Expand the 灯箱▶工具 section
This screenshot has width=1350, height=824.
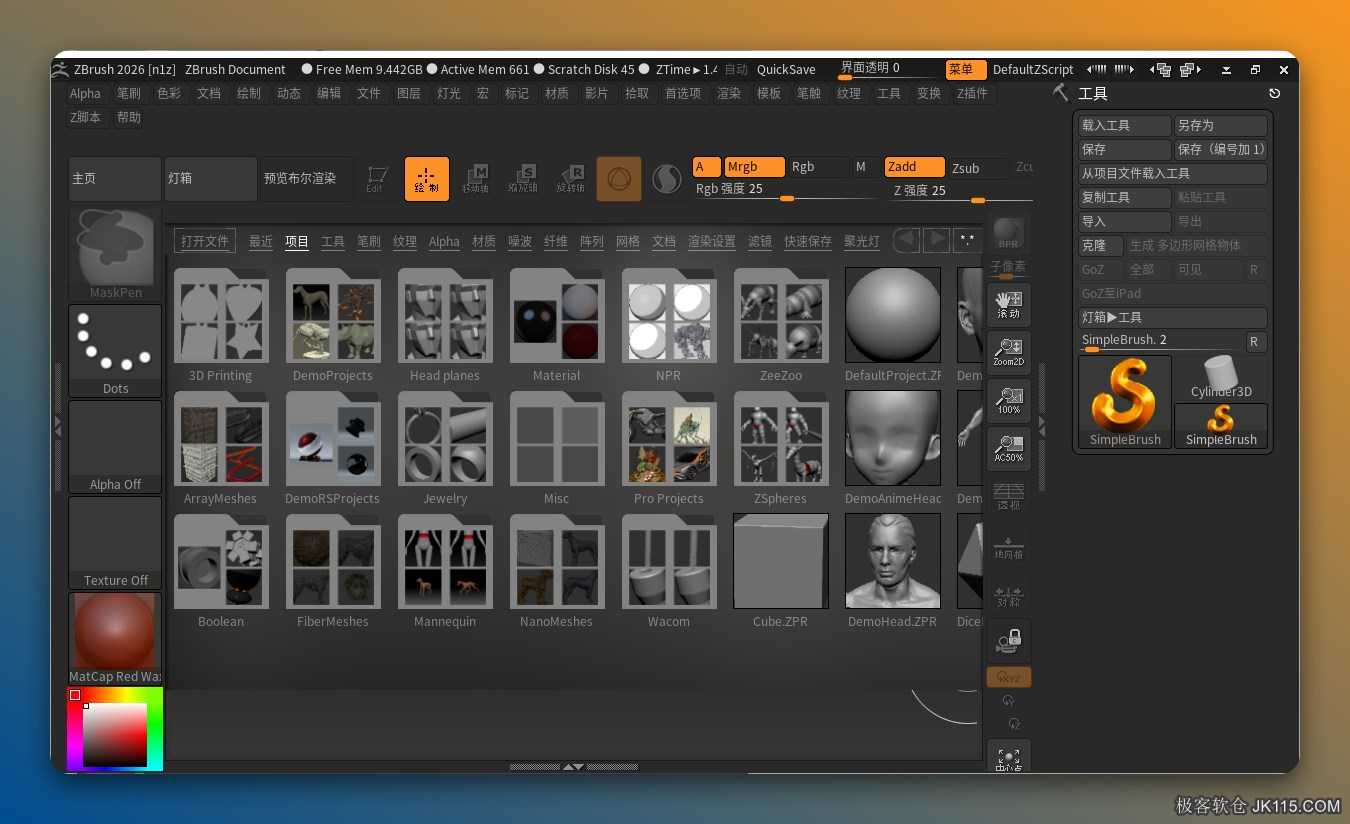click(x=1173, y=317)
